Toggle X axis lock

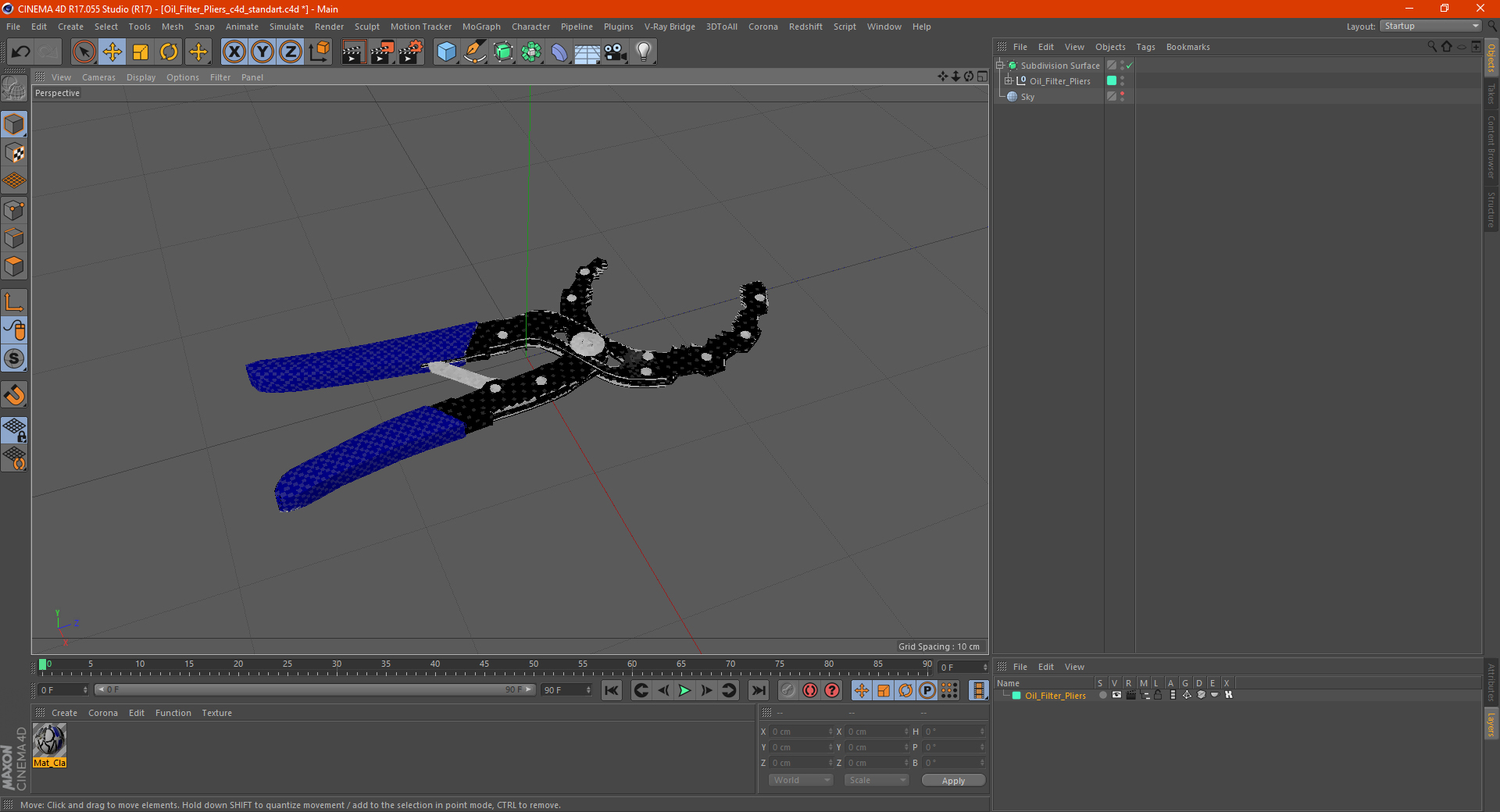click(234, 52)
